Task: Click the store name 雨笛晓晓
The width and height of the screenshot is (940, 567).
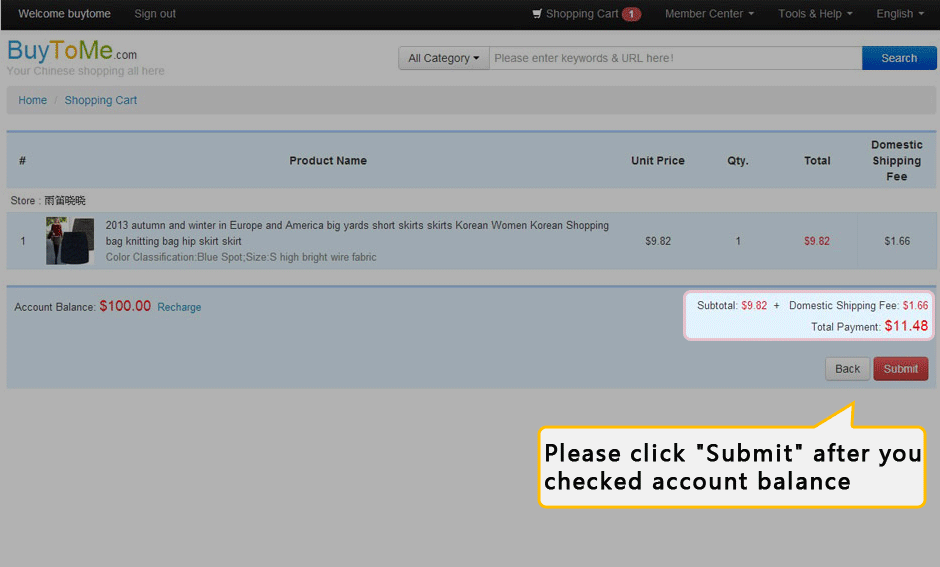Action: click(65, 201)
